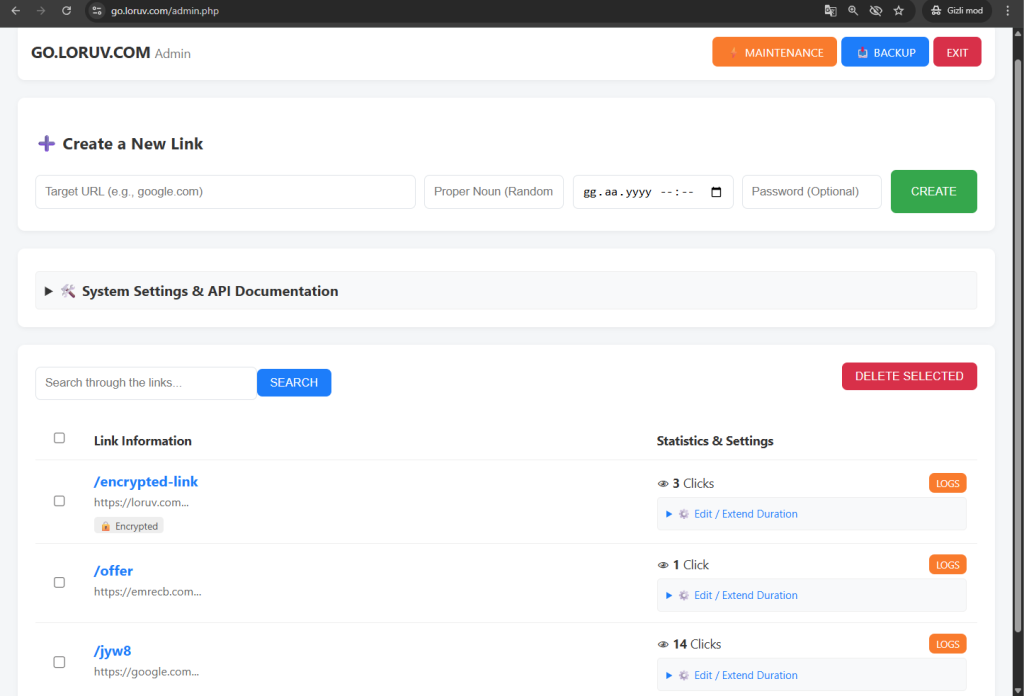
Task: Expand Edit / Extend Duration for /encrypted-link
Action: 745,514
